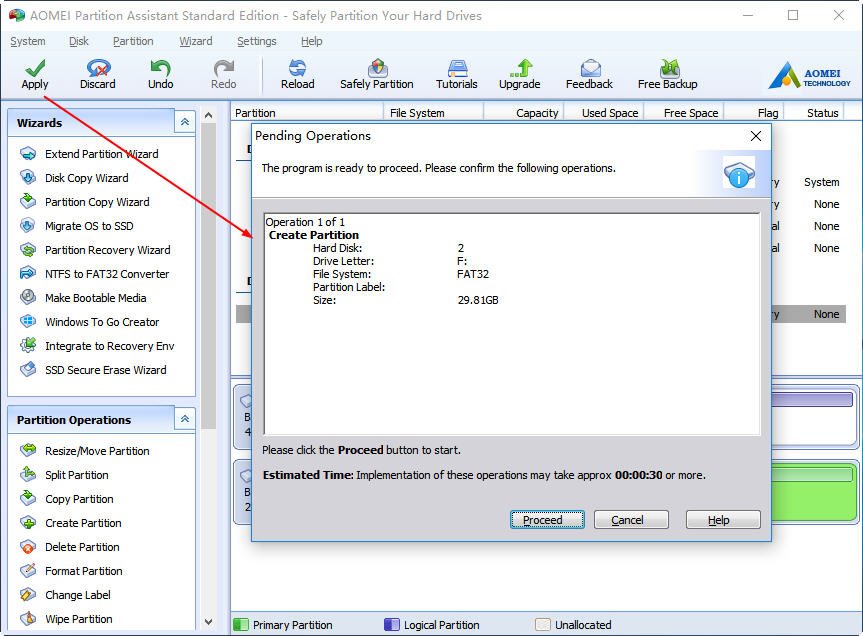This screenshot has width=863, height=636.
Task: Click the Unallocated legend swatch
Action: click(543, 624)
